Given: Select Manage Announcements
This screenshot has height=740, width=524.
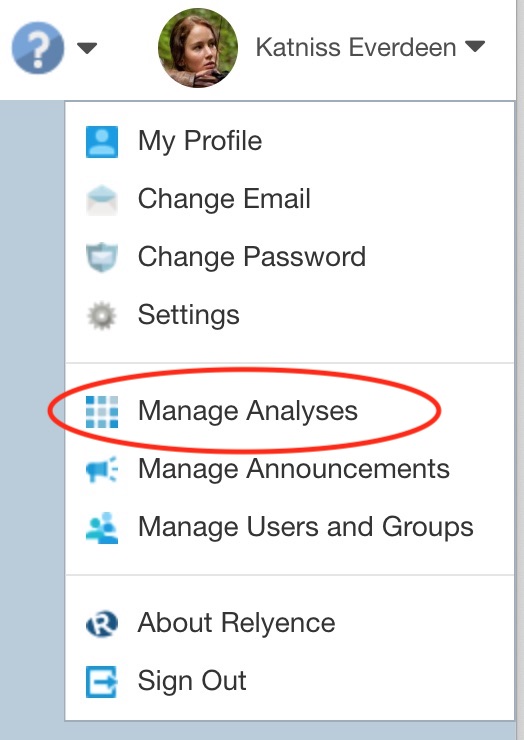Looking at the screenshot, I should (x=289, y=469).
